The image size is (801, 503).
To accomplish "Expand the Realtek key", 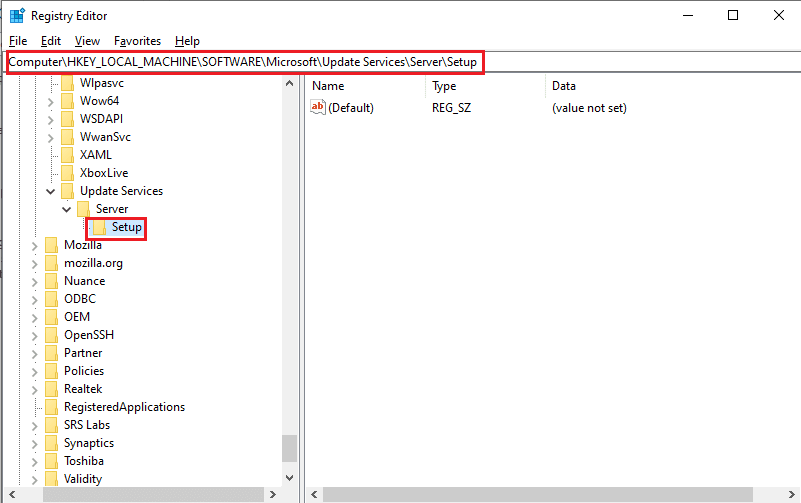I will [x=34, y=390].
